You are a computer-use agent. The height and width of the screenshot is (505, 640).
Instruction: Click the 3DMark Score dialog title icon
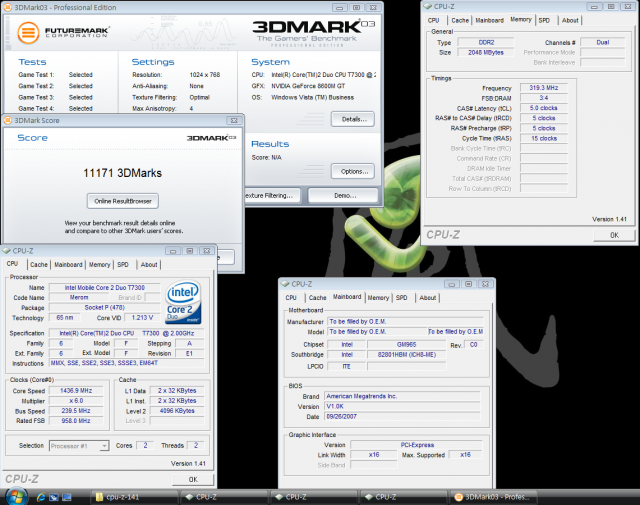pyautogui.click(x=8, y=120)
